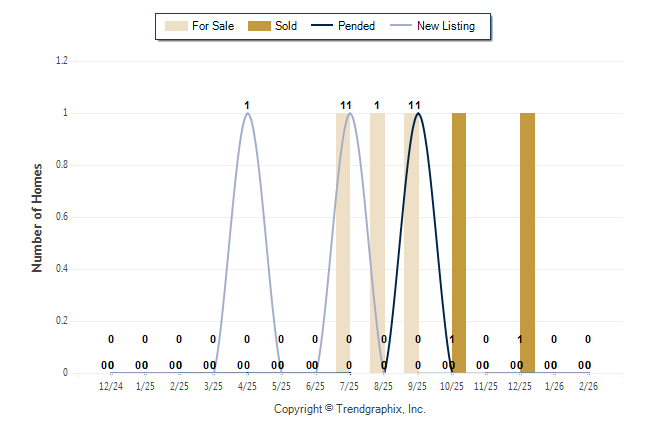Select the Sold bar for 12/25
The image size is (646, 434).
527,243
